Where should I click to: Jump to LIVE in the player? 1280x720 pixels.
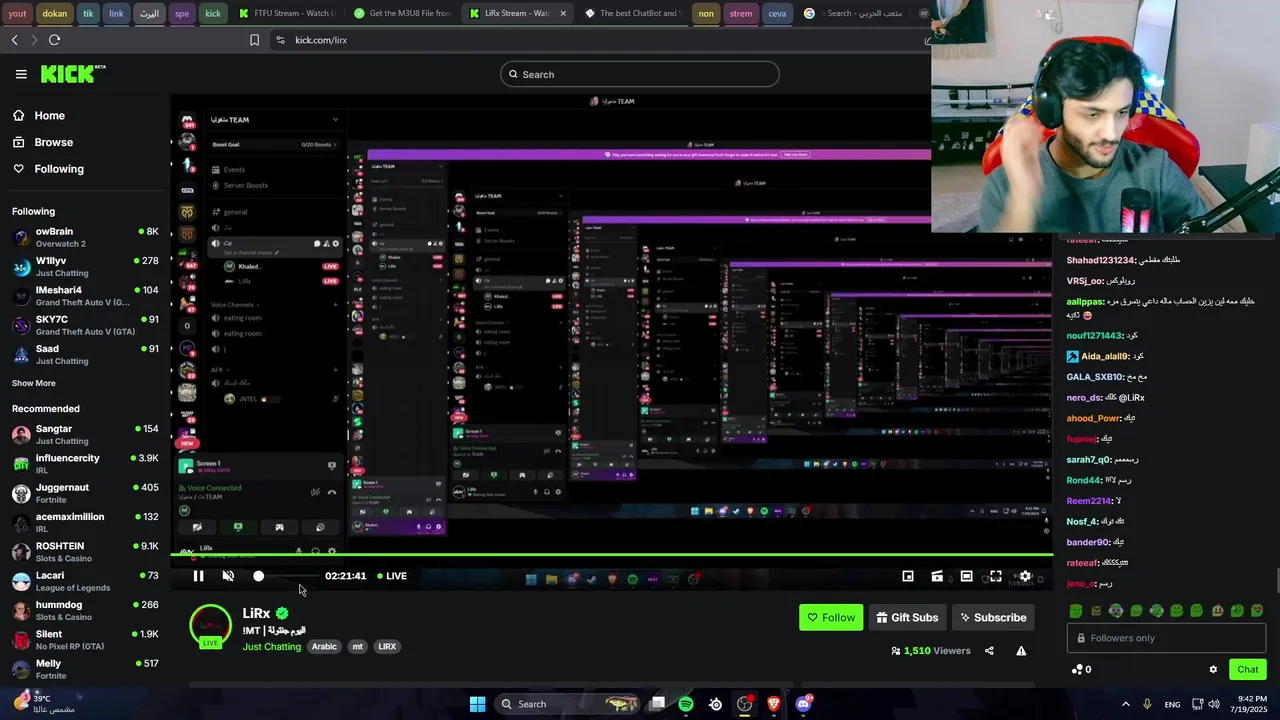392,576
